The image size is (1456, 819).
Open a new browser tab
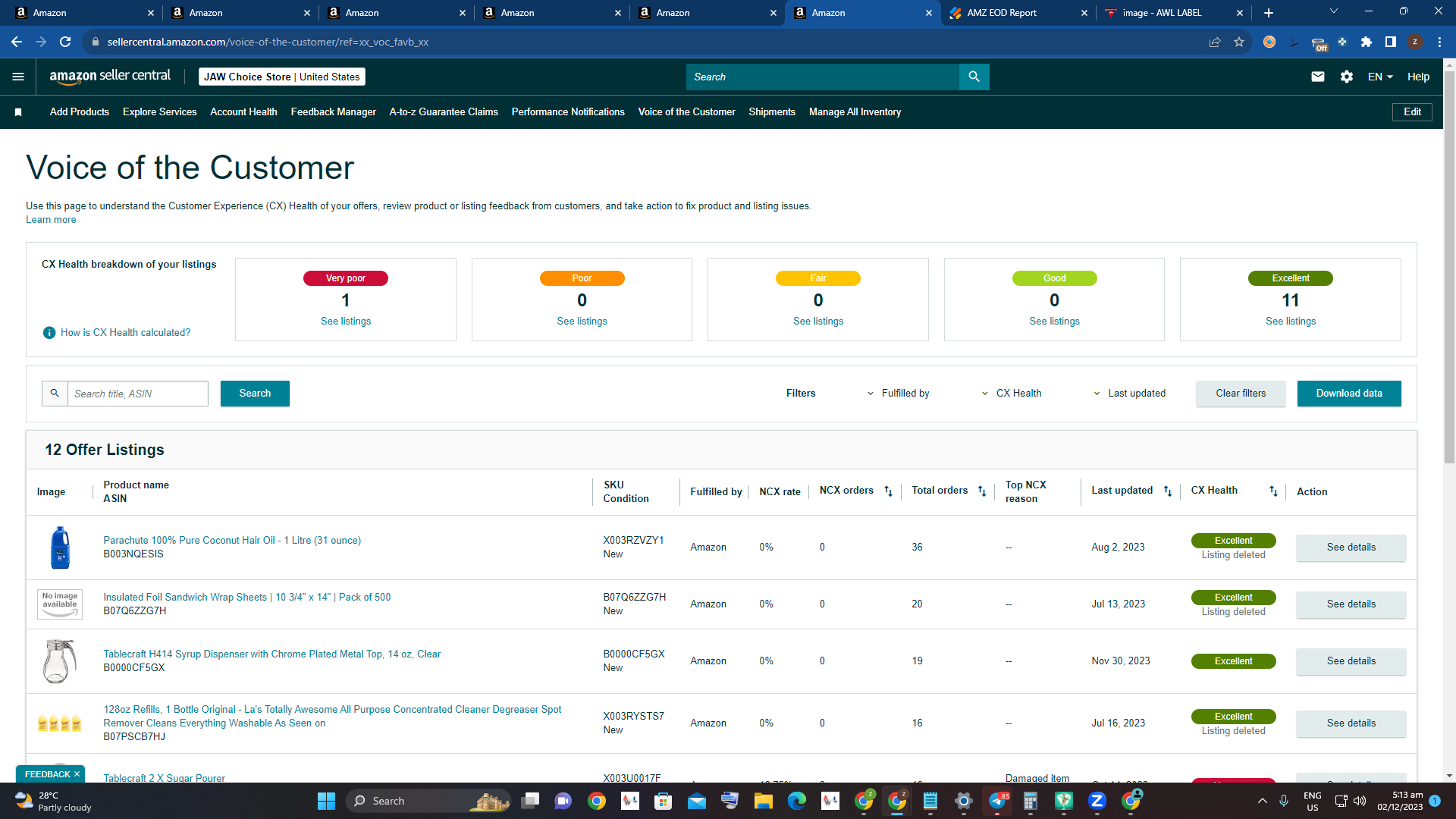coord(1269,13)
